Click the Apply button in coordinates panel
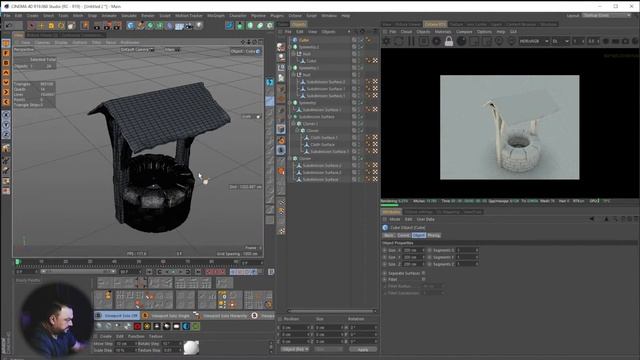Viewport: 640px width, 360px height. pyautogui.click(x=362, y=349)
